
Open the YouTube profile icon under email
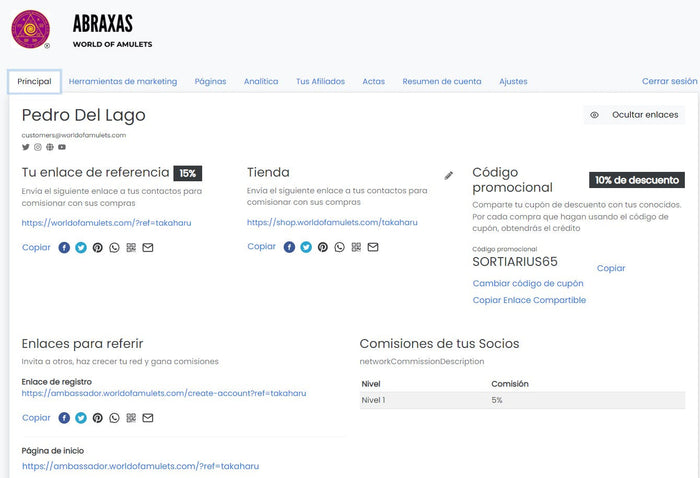(x=62, y=147)
